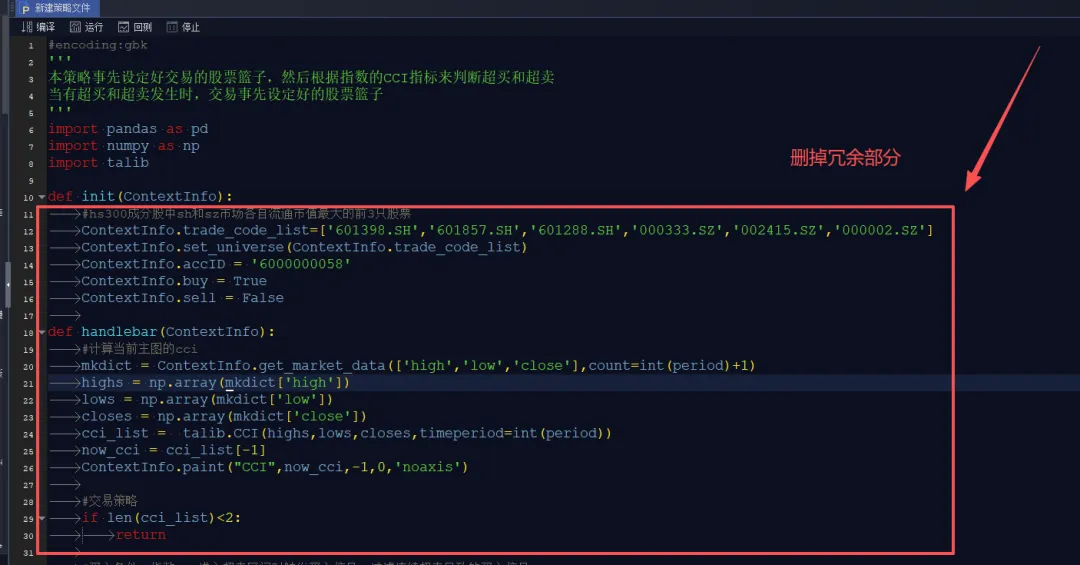This screenshot has width=1080, height=565.
Task: Click the import pandas as pd line
Action: (128, 129)
